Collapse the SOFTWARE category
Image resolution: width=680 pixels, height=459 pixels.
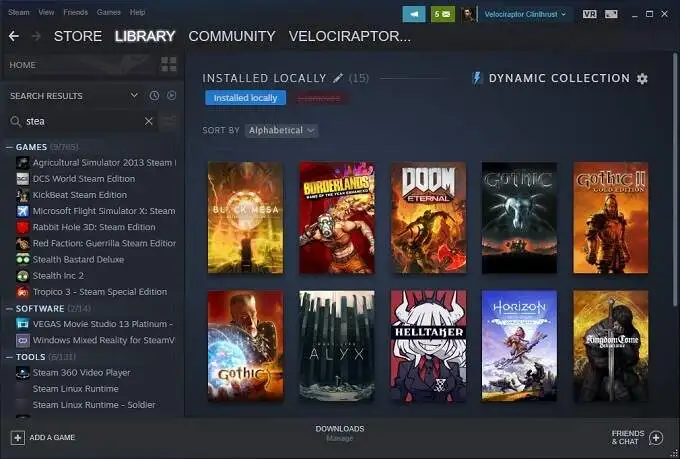point(9,309)
